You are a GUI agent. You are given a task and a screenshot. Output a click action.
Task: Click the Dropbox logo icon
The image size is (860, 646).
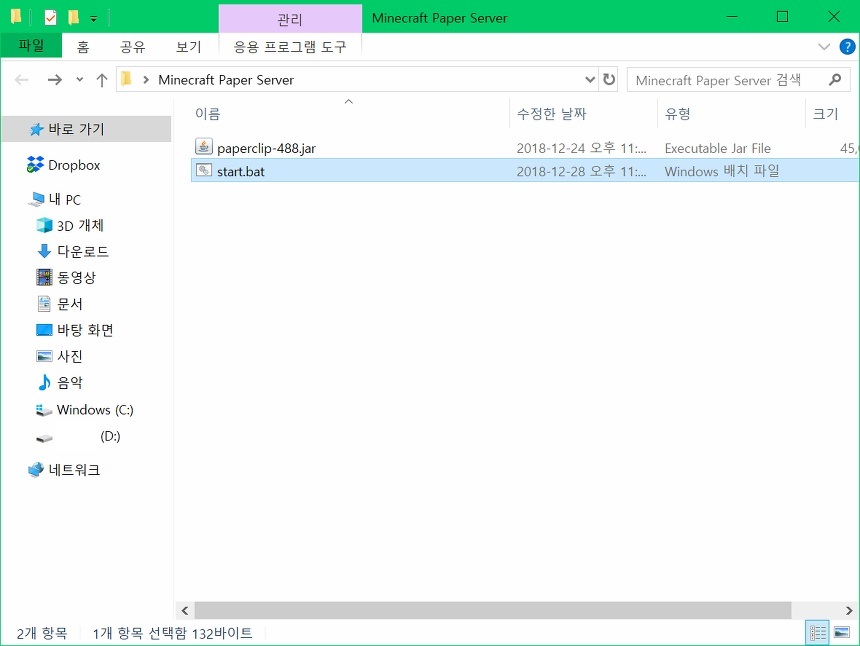click(x=35, y=165)
